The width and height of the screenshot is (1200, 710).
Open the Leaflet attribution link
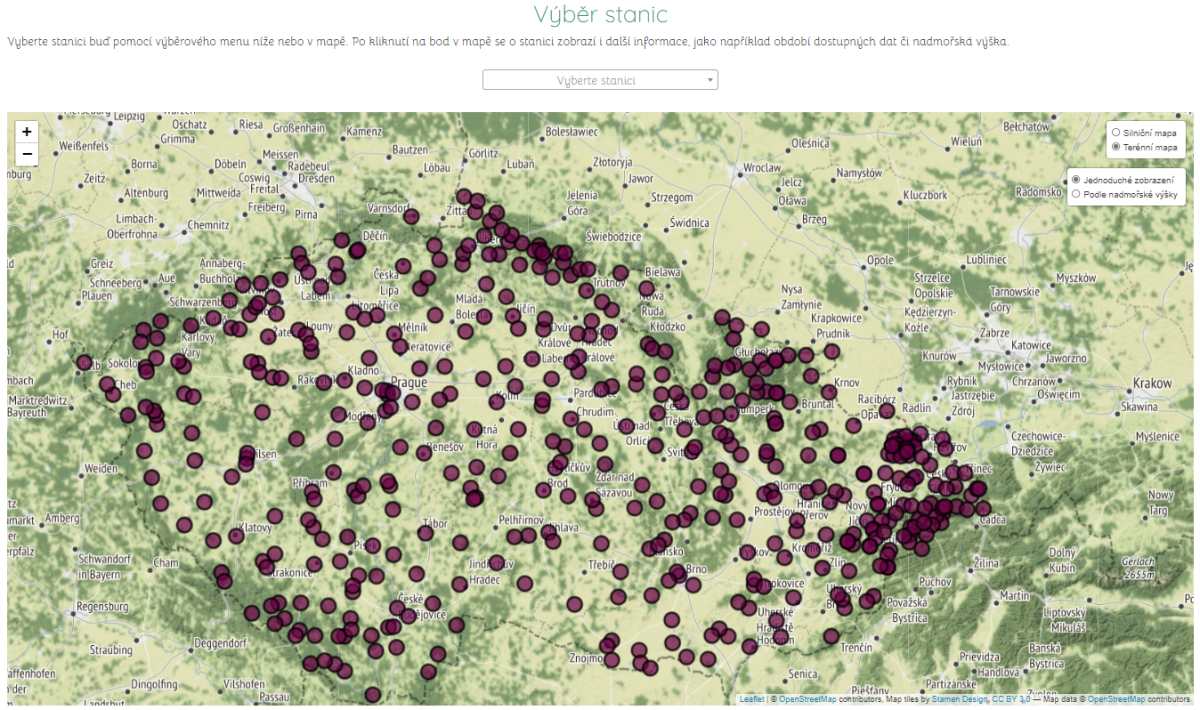coord(751,699)
